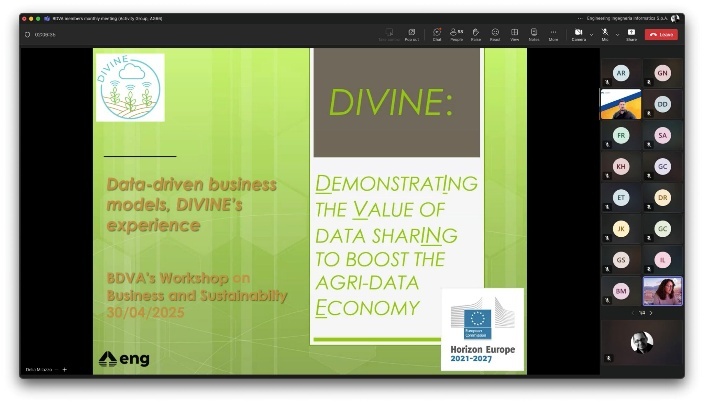The image size is (704, 404).
Task: Open the meeting Notes
Action: click(533, 34)
